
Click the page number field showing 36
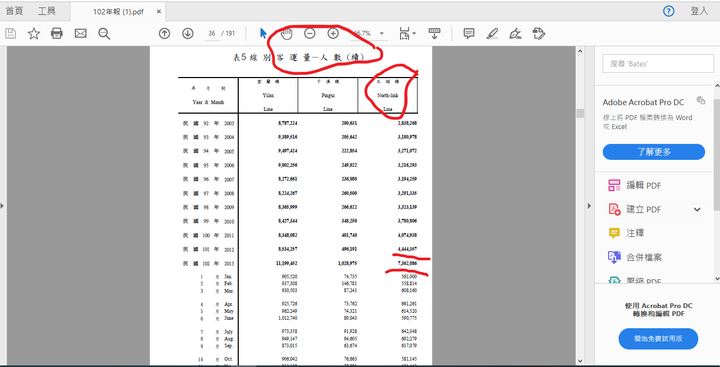coord(212,34)
